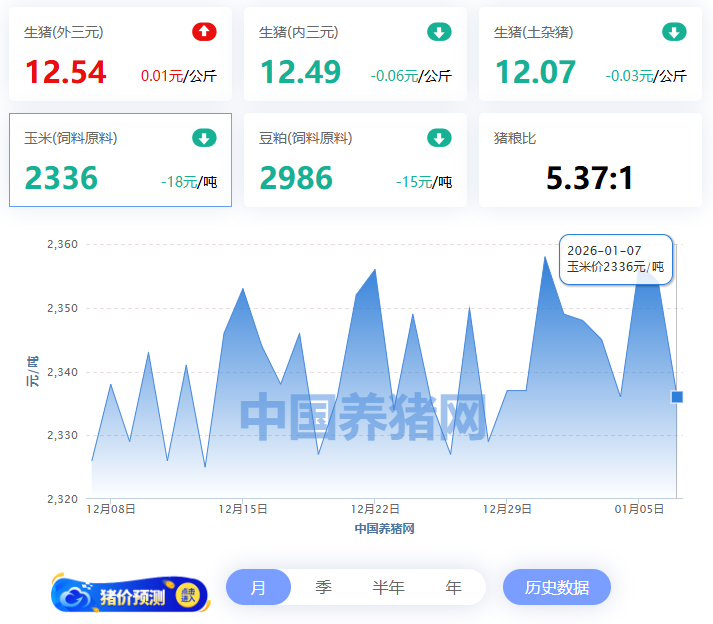
Task: Click the blue square data point marker
Action: pyautogui.click(x=677, y=397)
